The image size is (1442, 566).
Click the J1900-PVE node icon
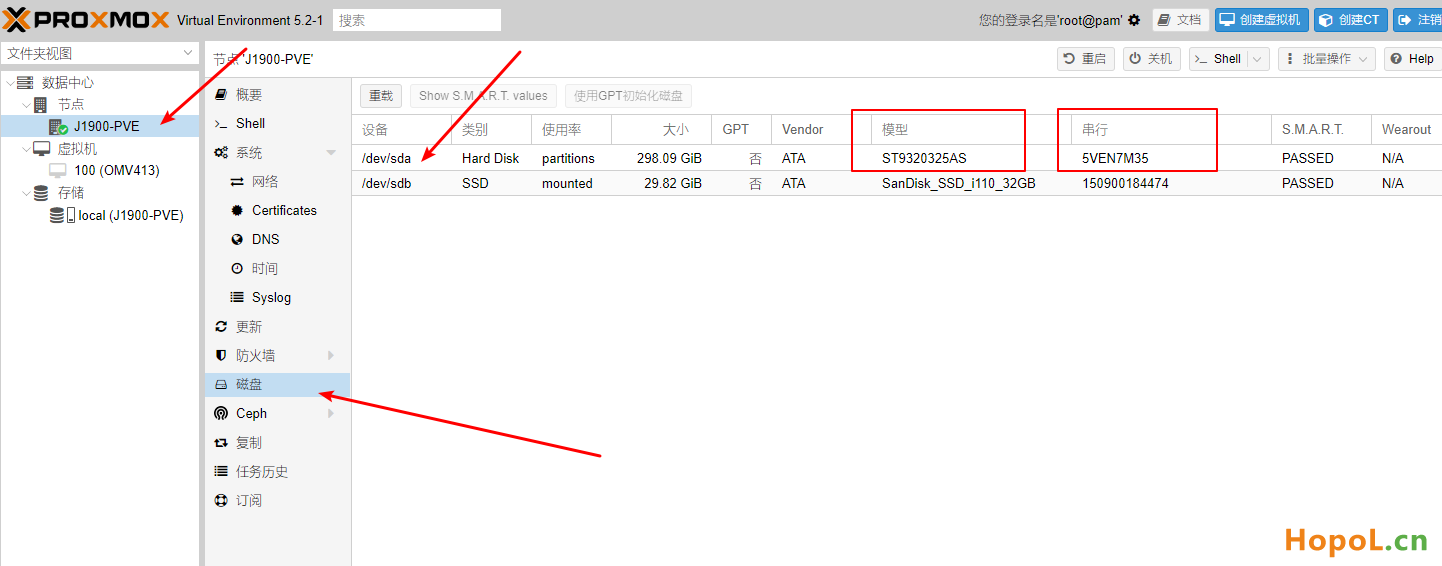pos(58,127)
